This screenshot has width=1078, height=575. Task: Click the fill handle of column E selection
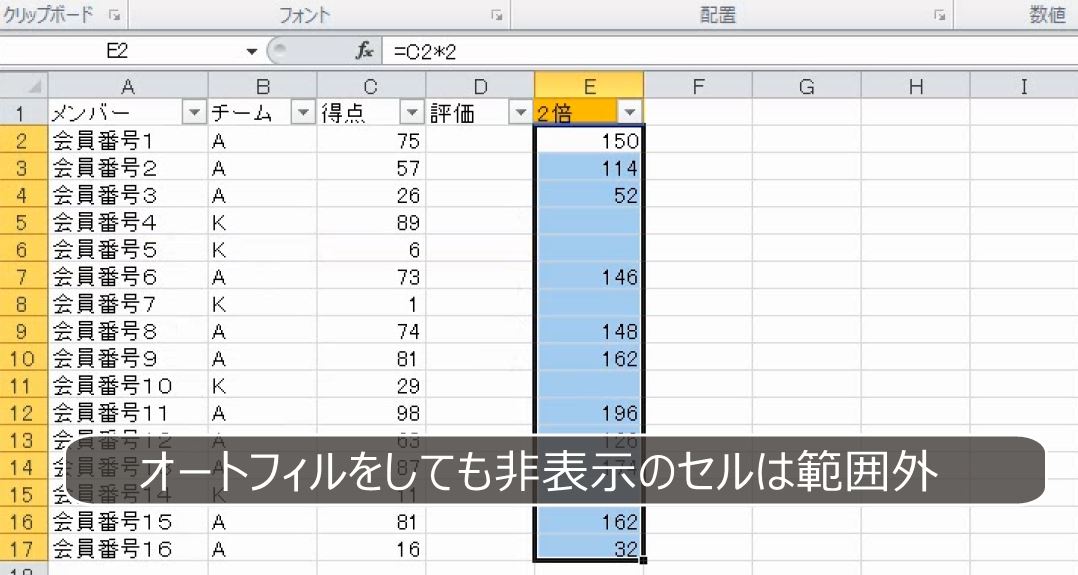coord(643,561)
